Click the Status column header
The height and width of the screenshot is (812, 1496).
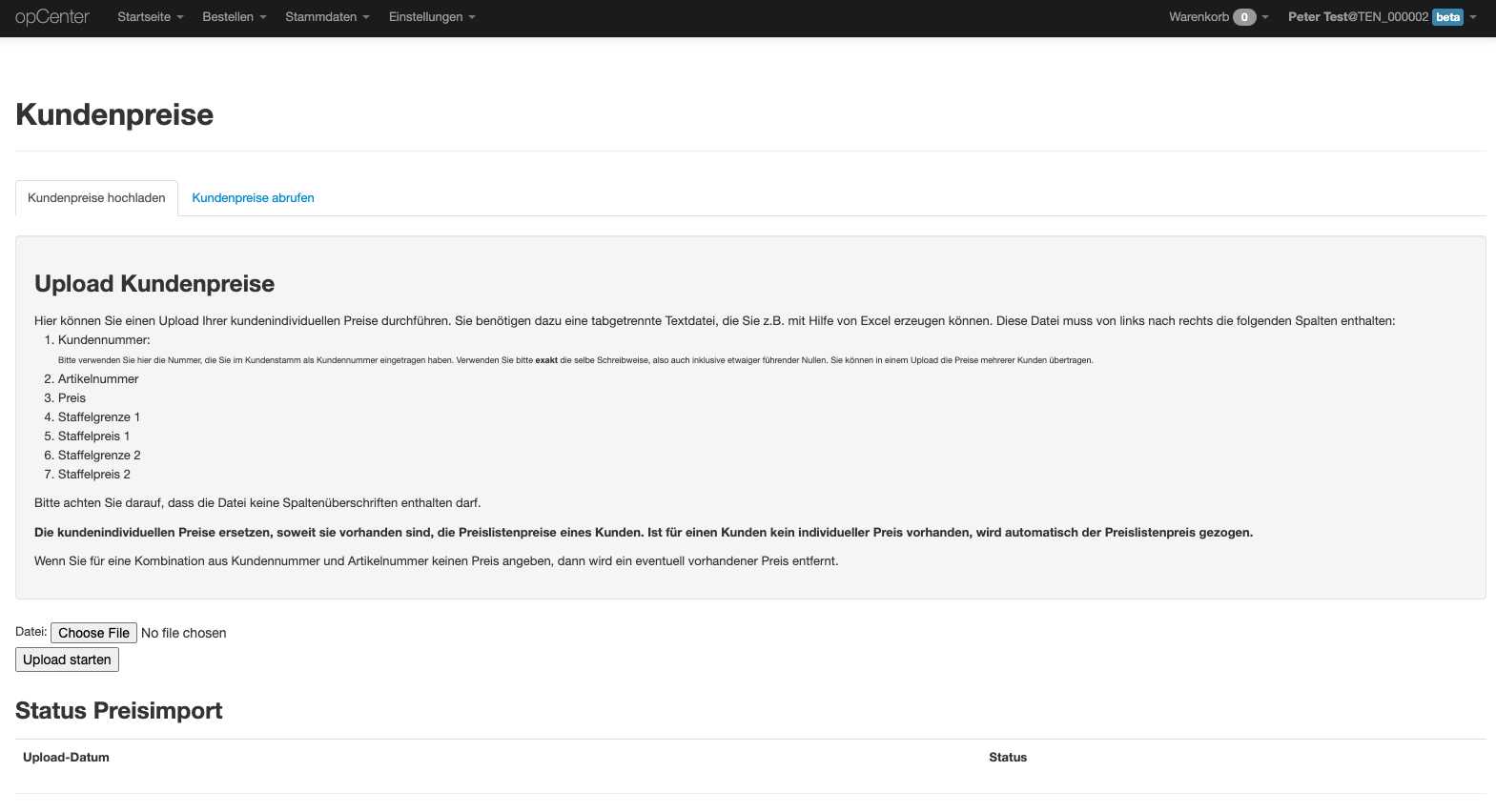pyautogui.click(x=1008, y=758)
